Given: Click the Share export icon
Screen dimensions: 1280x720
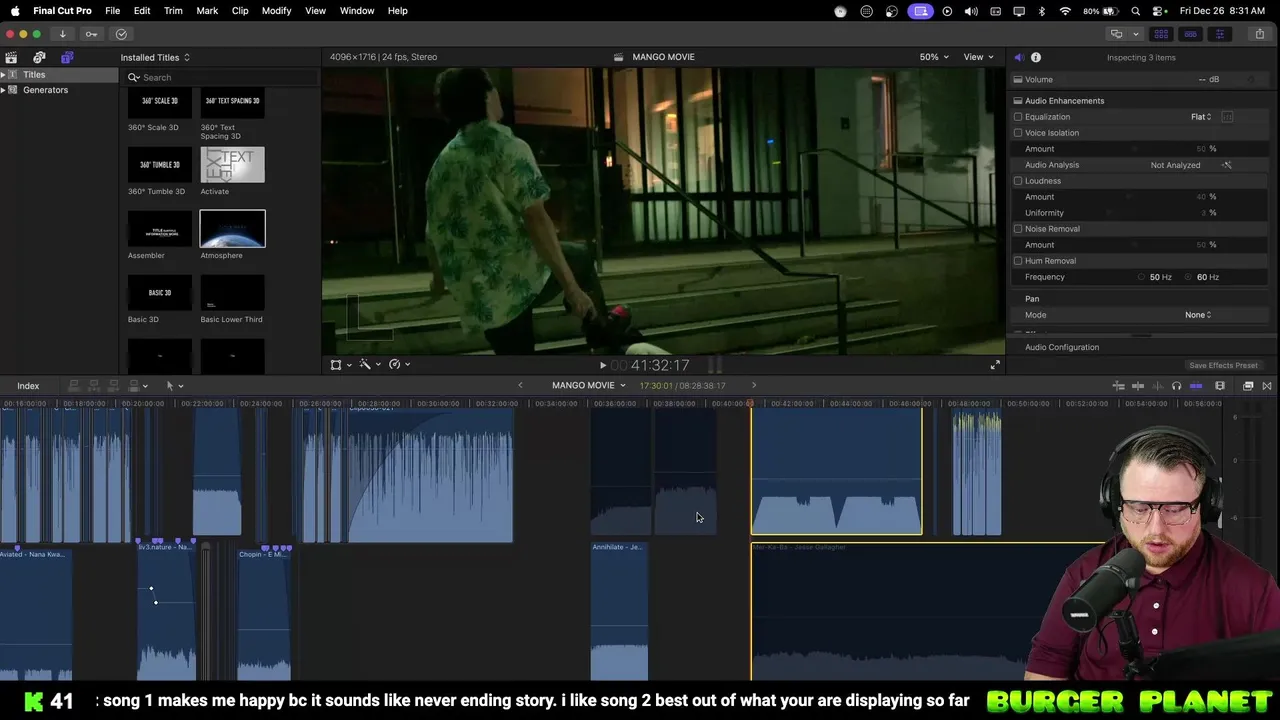Looking at the screenshot, I should point(1260,34).
